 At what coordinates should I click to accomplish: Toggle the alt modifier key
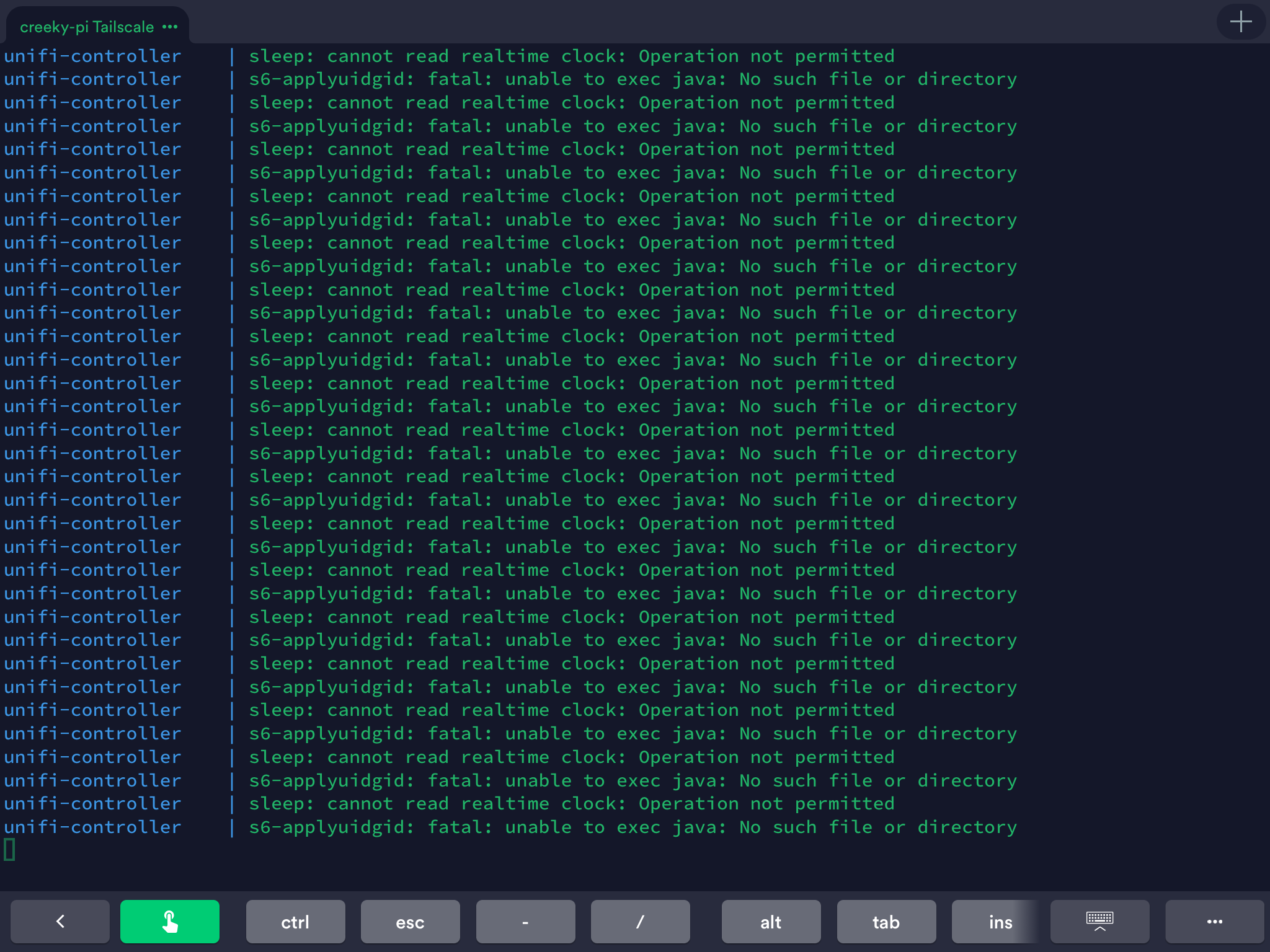click(x=771, y=922)
